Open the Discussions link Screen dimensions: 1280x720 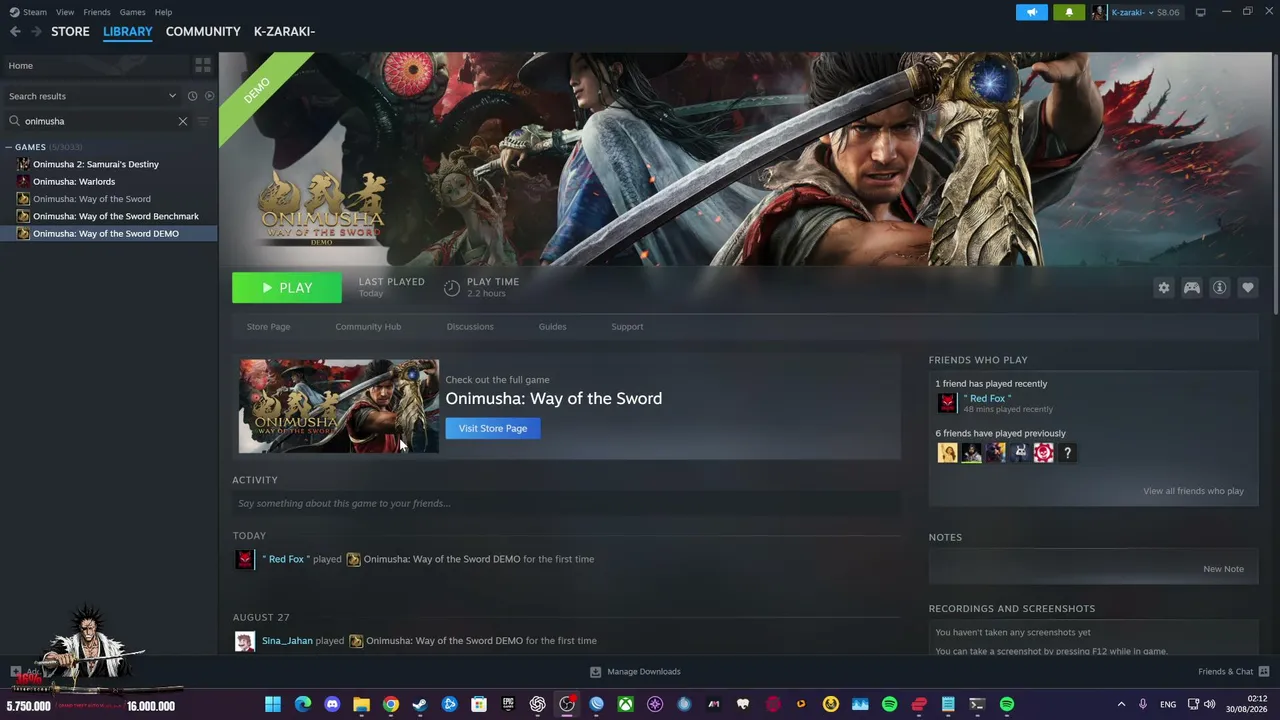(x=470, y=327)
